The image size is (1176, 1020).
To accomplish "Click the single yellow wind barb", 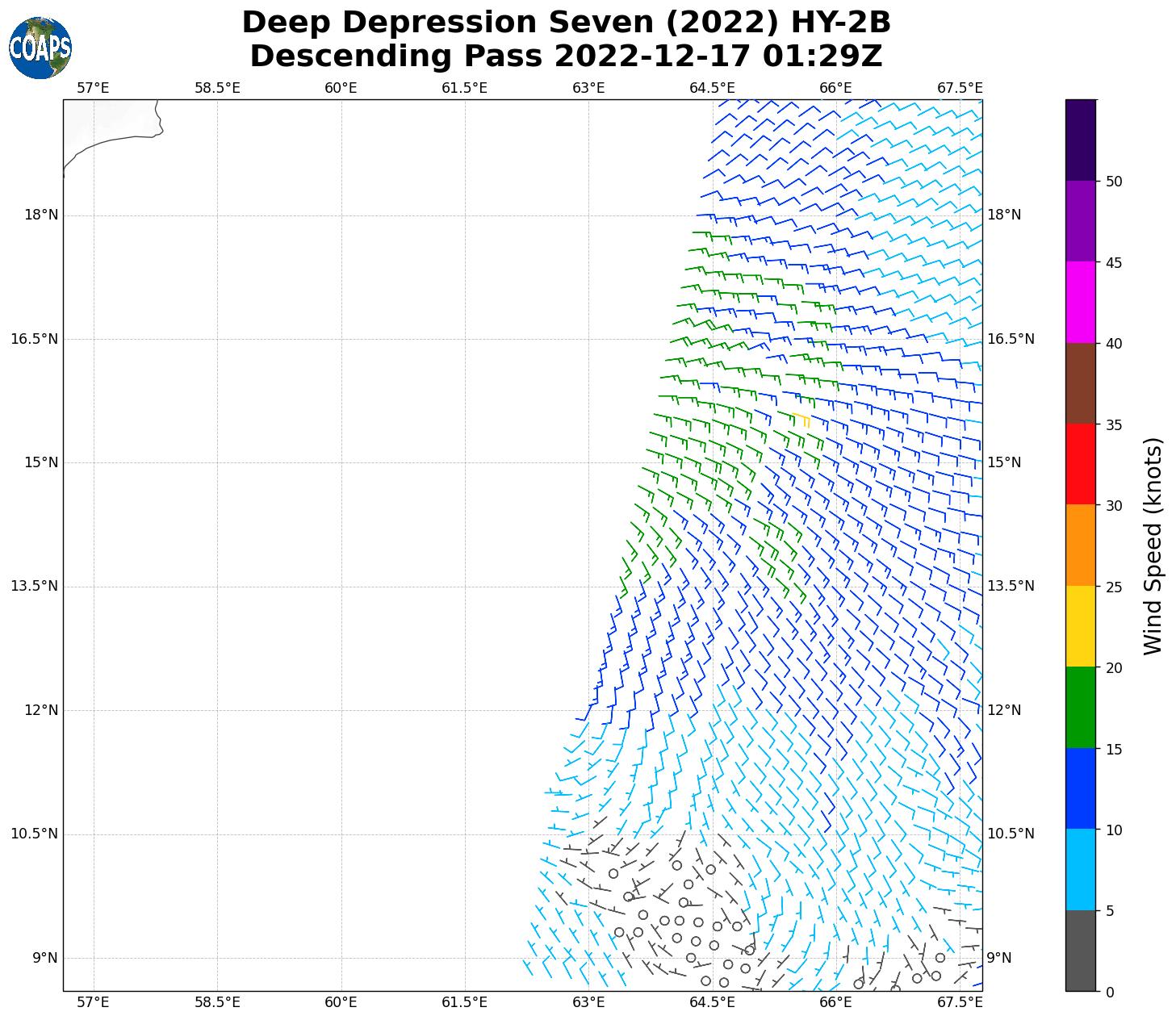I will tap(801, 418).
